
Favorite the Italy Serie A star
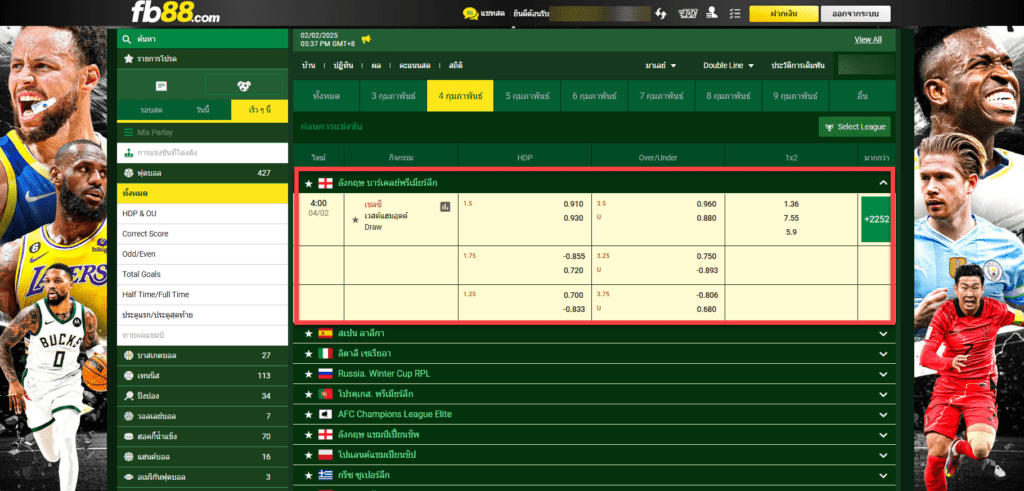pos(308,354)
